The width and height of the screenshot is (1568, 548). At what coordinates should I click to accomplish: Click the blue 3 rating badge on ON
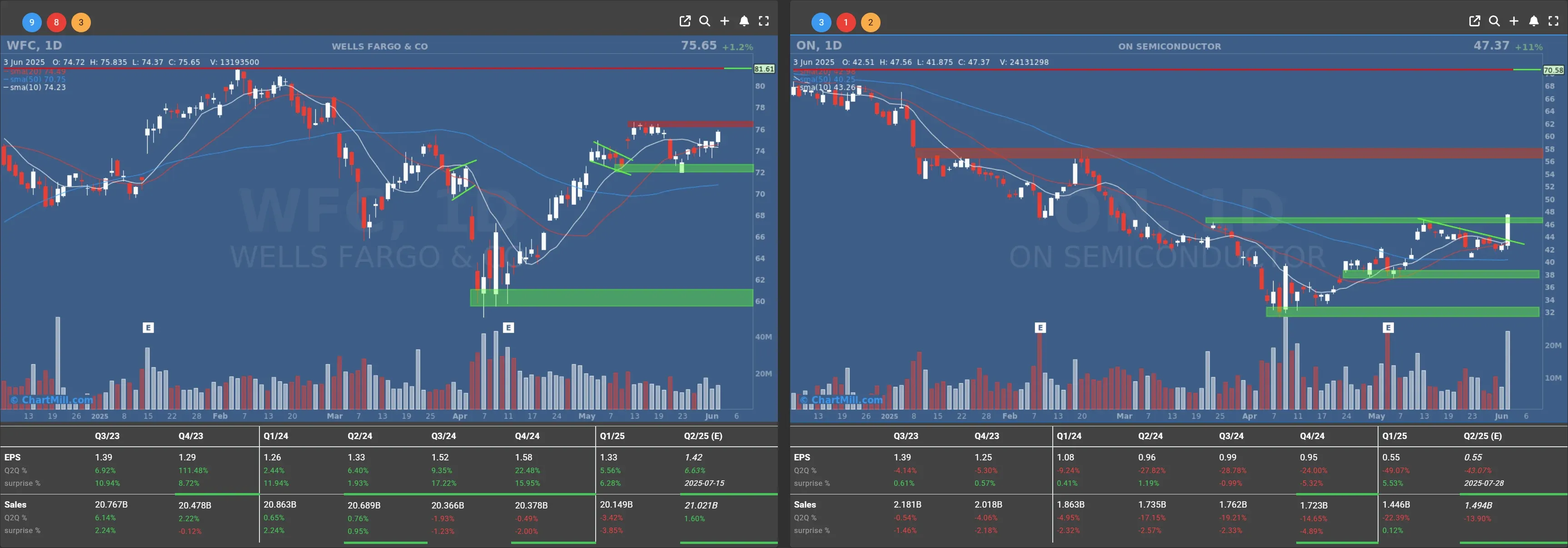click(821, 23)
